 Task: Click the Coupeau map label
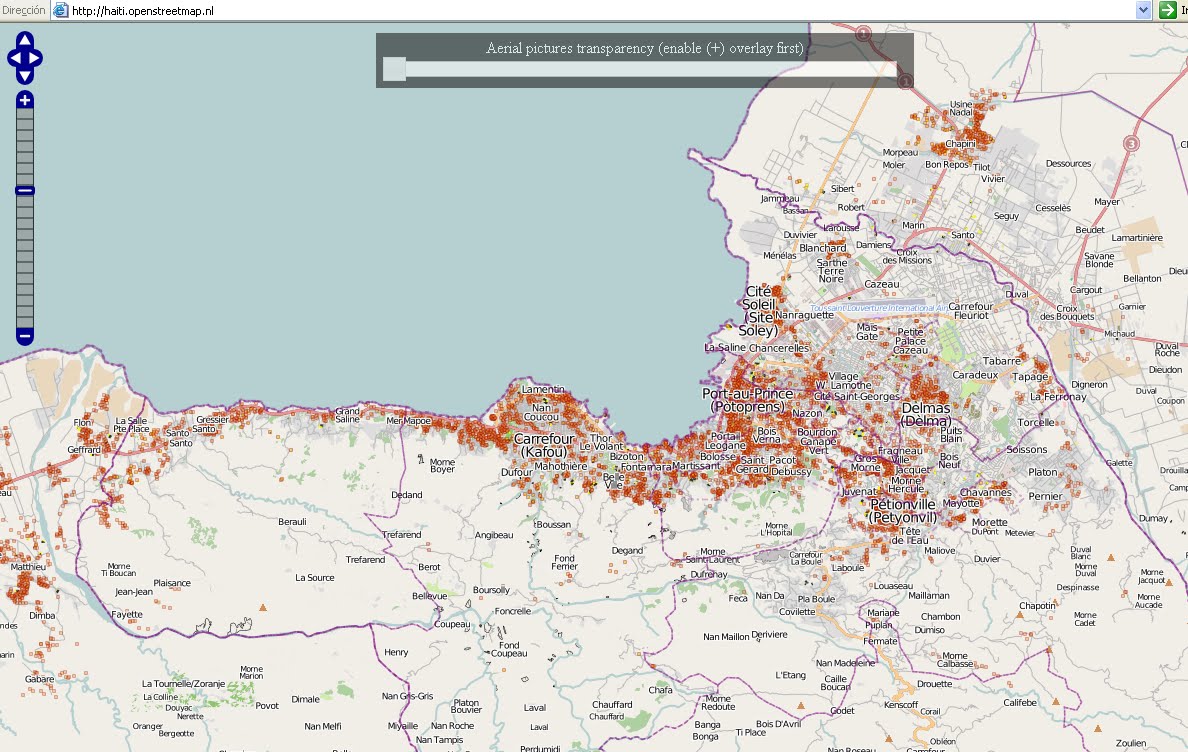click(452, 625)
